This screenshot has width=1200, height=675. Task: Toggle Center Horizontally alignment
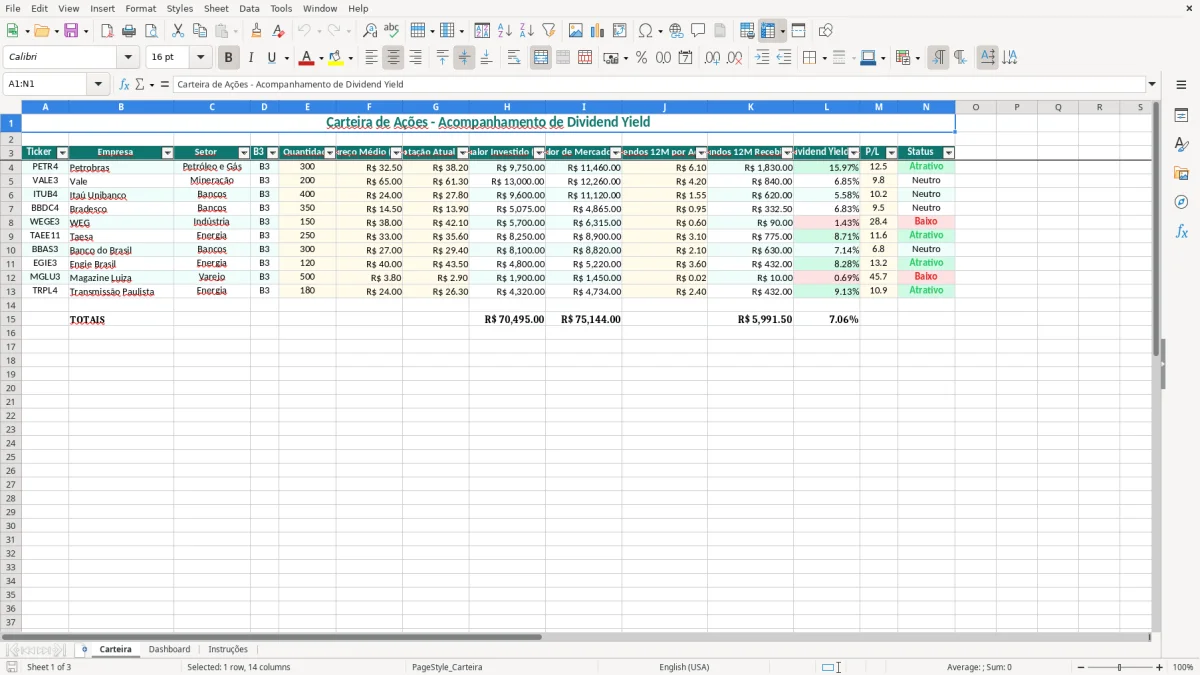(393, 58)
